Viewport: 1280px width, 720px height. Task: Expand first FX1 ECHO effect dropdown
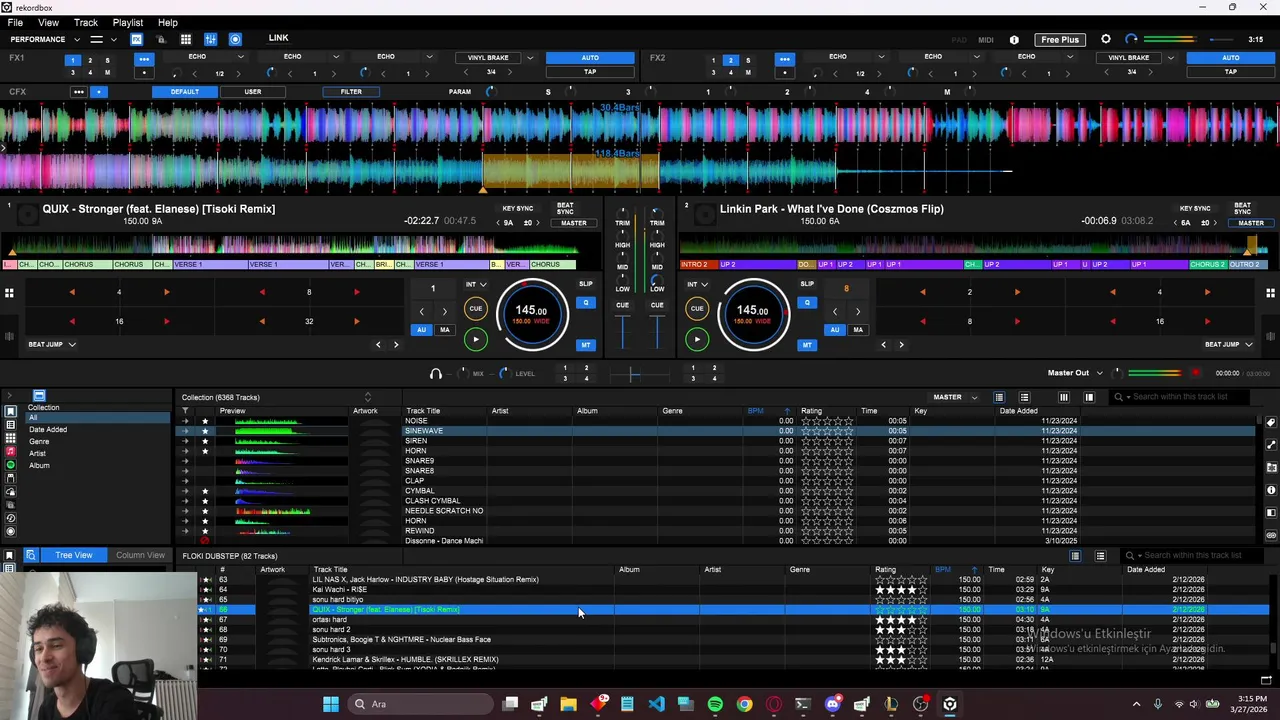point(243,56)
